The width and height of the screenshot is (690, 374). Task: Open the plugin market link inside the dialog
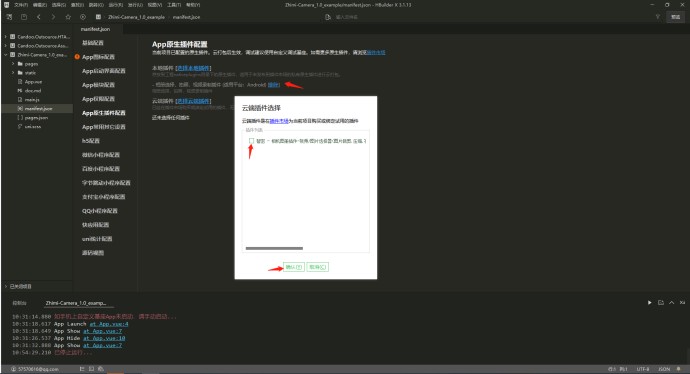pos(279,121)
